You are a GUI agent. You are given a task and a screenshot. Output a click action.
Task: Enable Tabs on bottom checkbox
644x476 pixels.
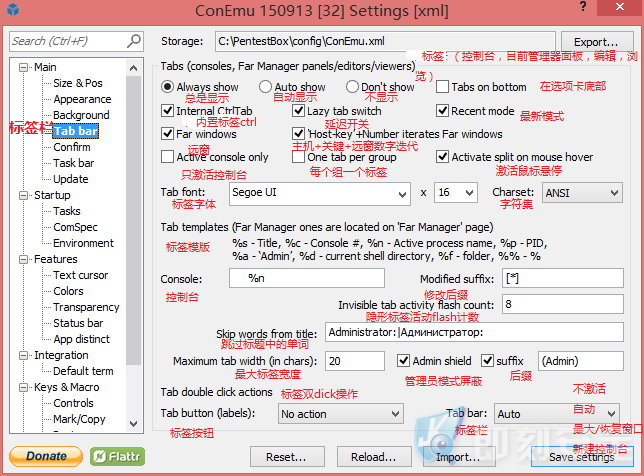pyautogui.click(x=442, y=87)
